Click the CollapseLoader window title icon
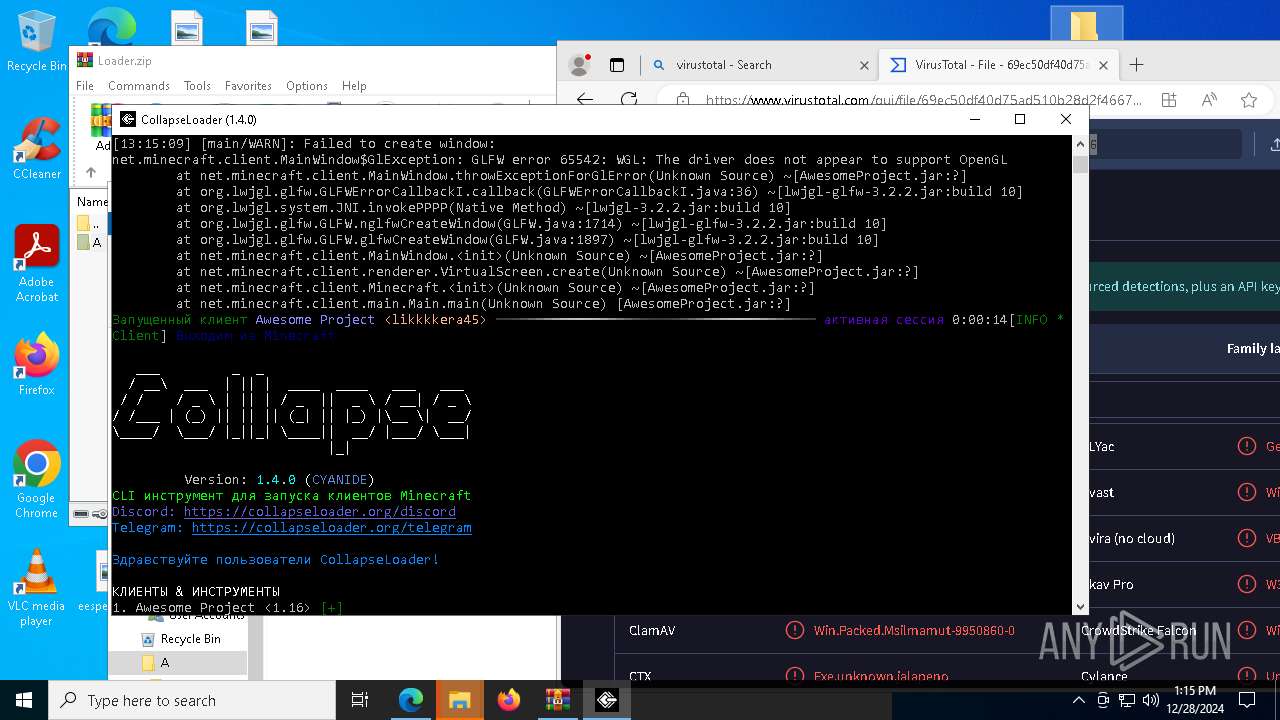Image resolution: width=1280 pixels, height=720 pixels. 128,119
